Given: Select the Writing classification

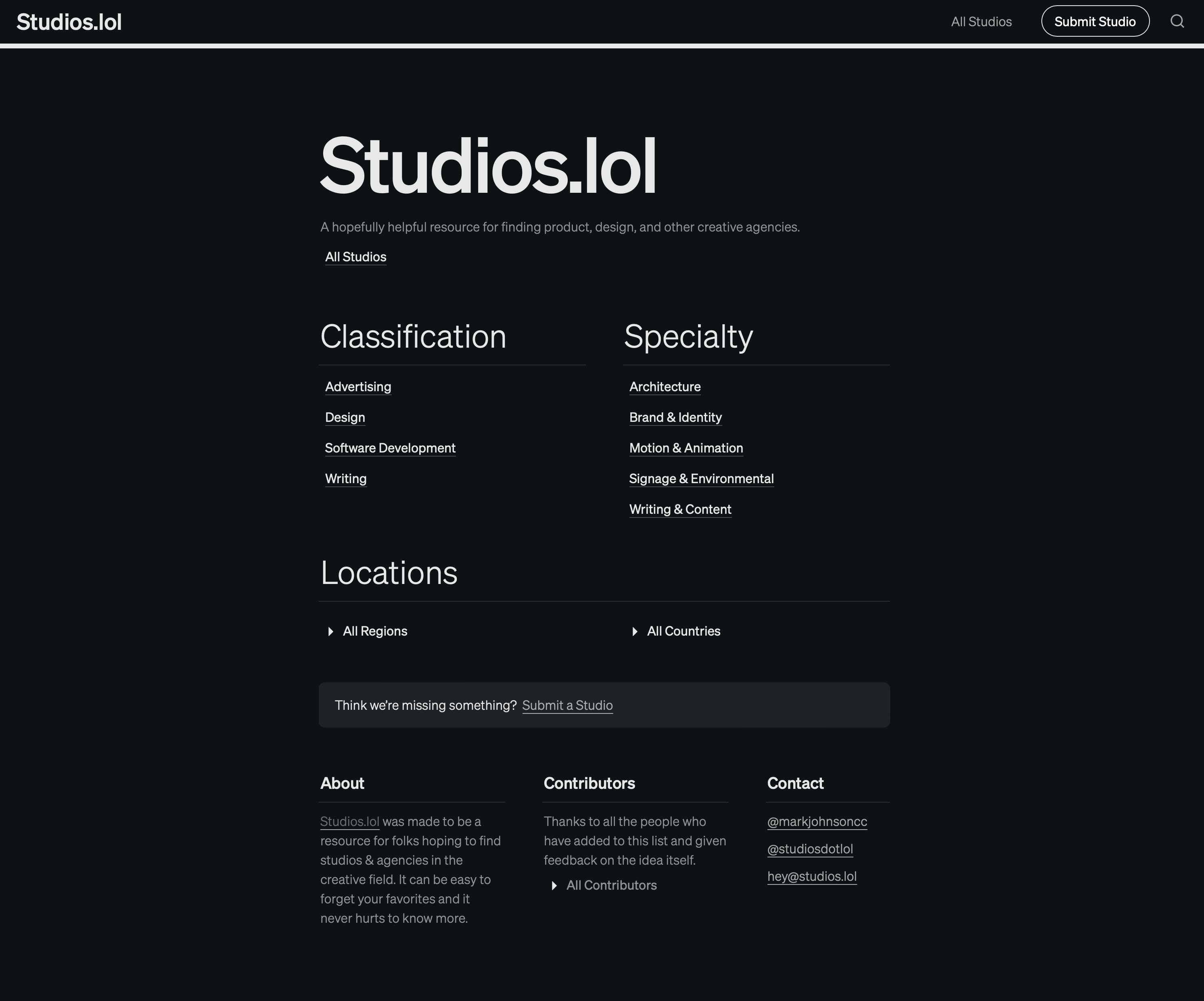Looking at the screenshot, I should click(346, 478).
